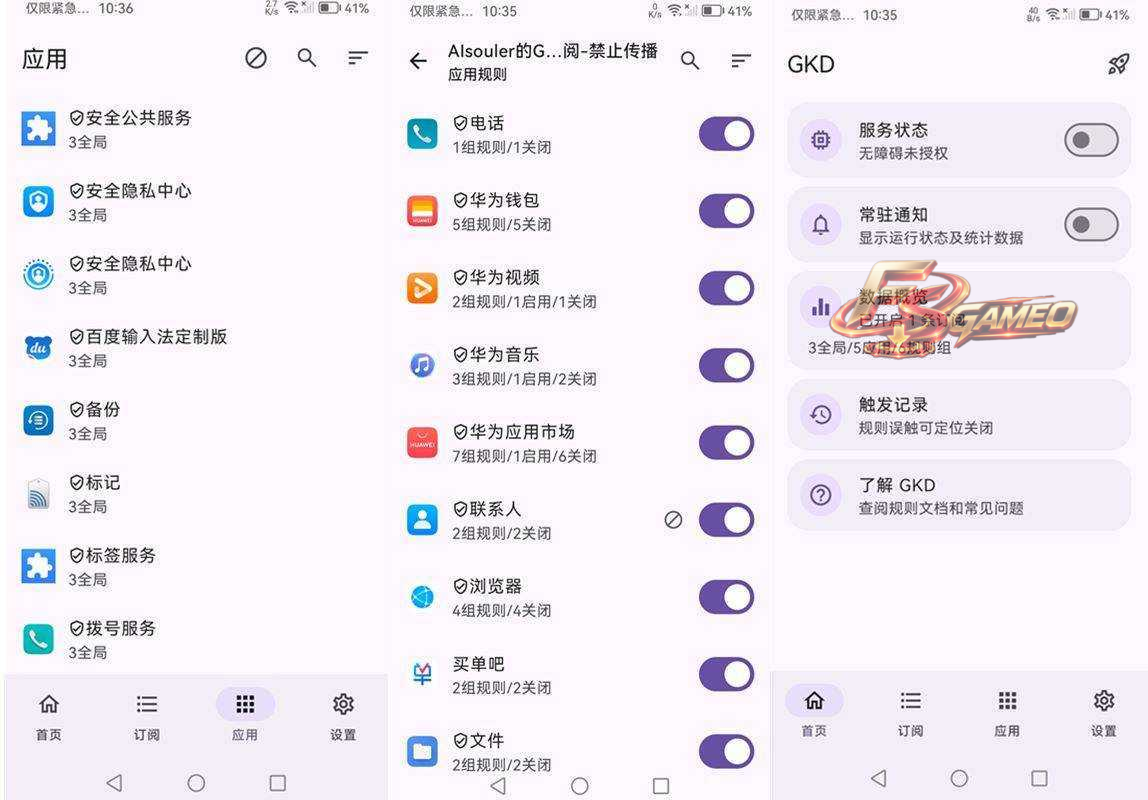This screenshot has height=800, width=1148.
Task: Open 华为应用市场 7组规则 row text
Action: [524, 443]
